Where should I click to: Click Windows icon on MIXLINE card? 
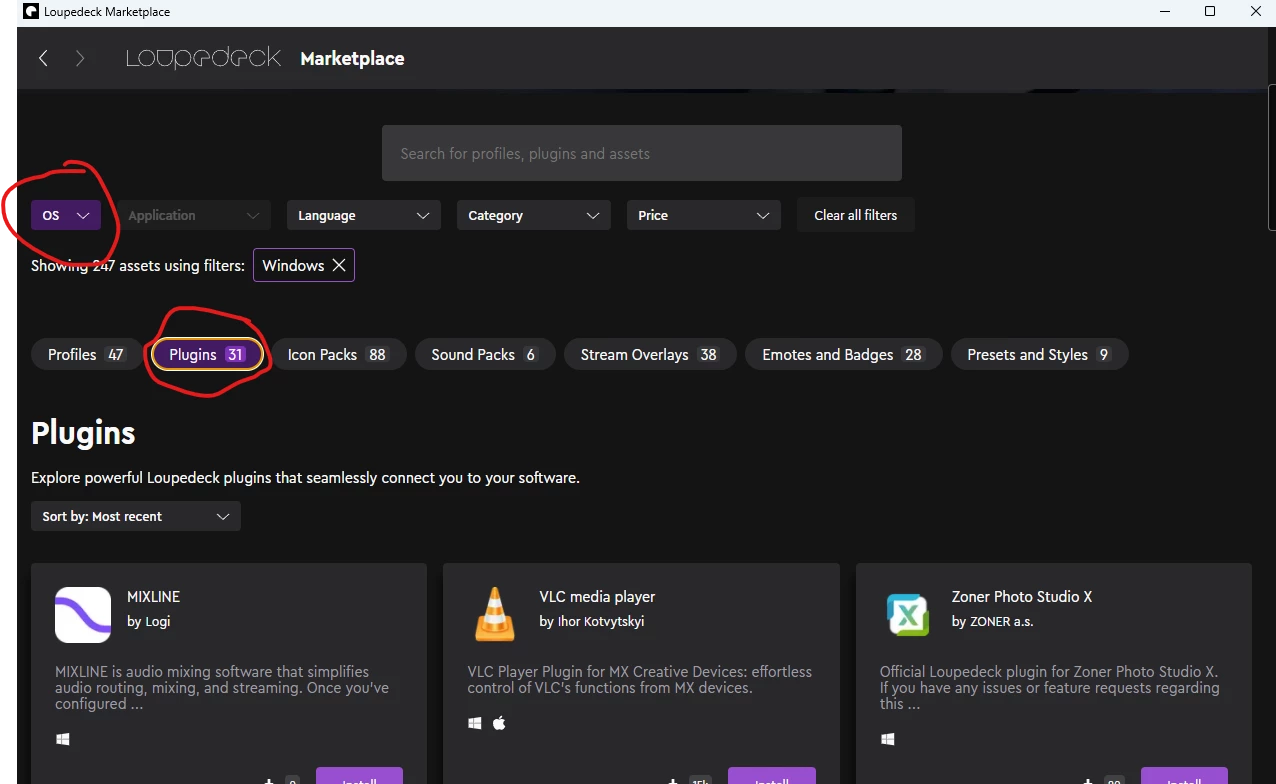point(63,739)
